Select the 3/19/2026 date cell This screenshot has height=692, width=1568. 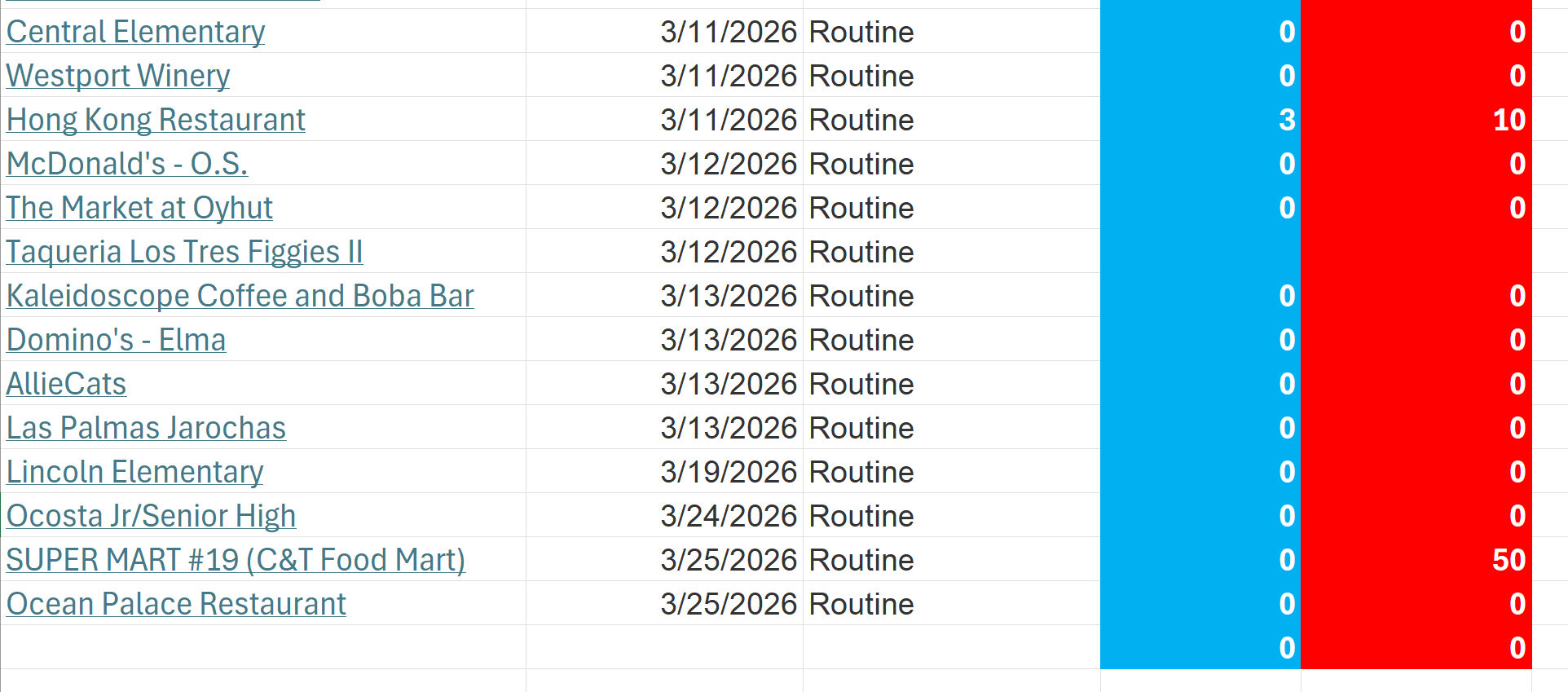point(728,472)
